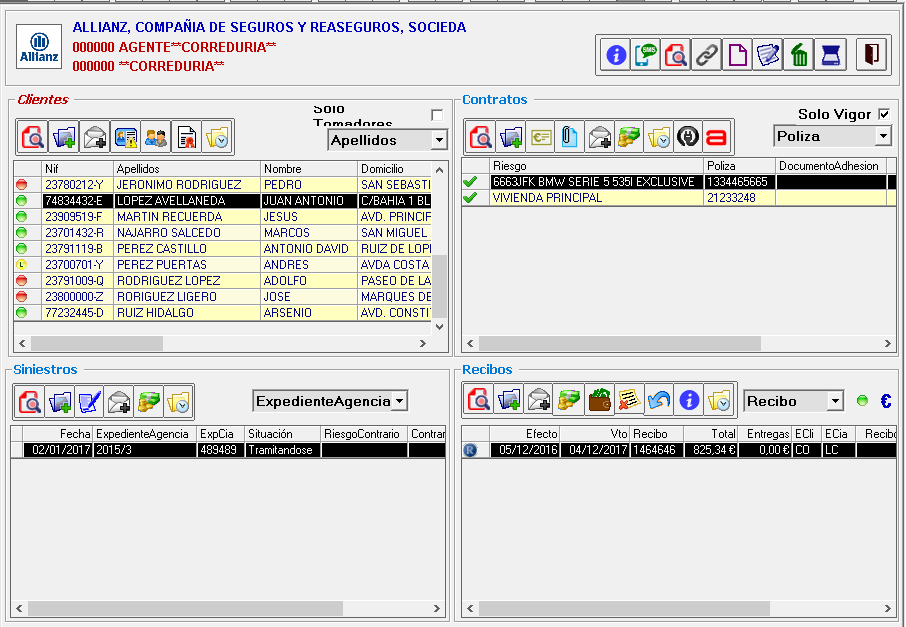Select client PEREZ PUERTAS
This screenshot has height=627, width=906.
(222, 265)
